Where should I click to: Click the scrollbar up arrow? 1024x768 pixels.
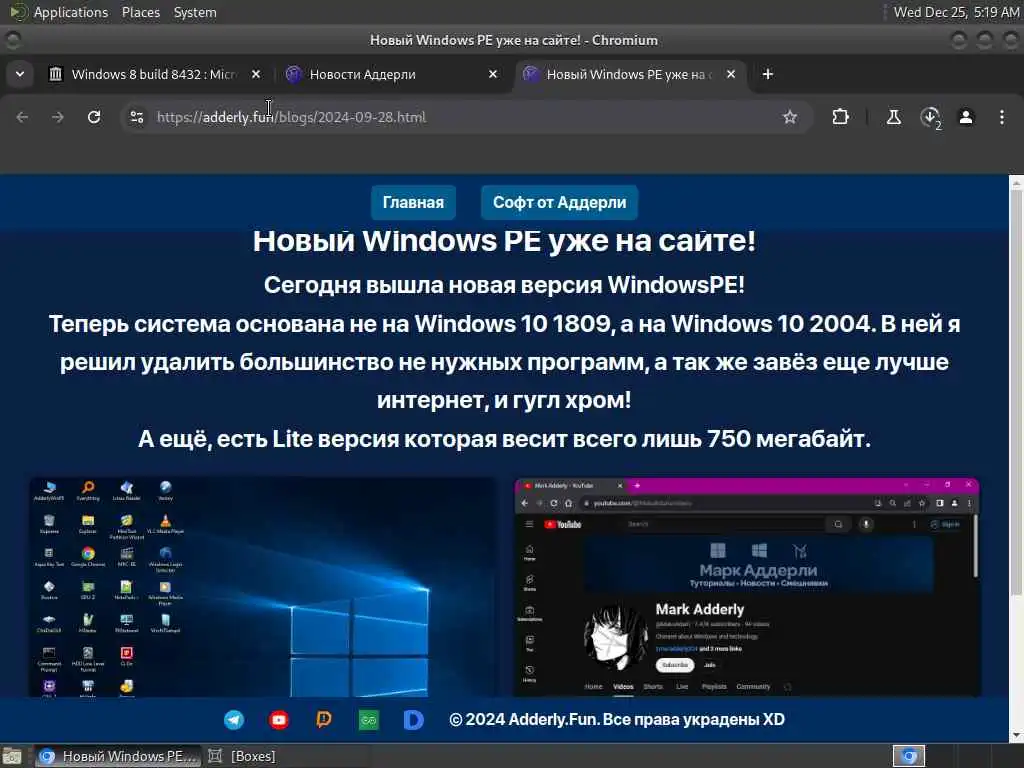tap(1016, 184)
